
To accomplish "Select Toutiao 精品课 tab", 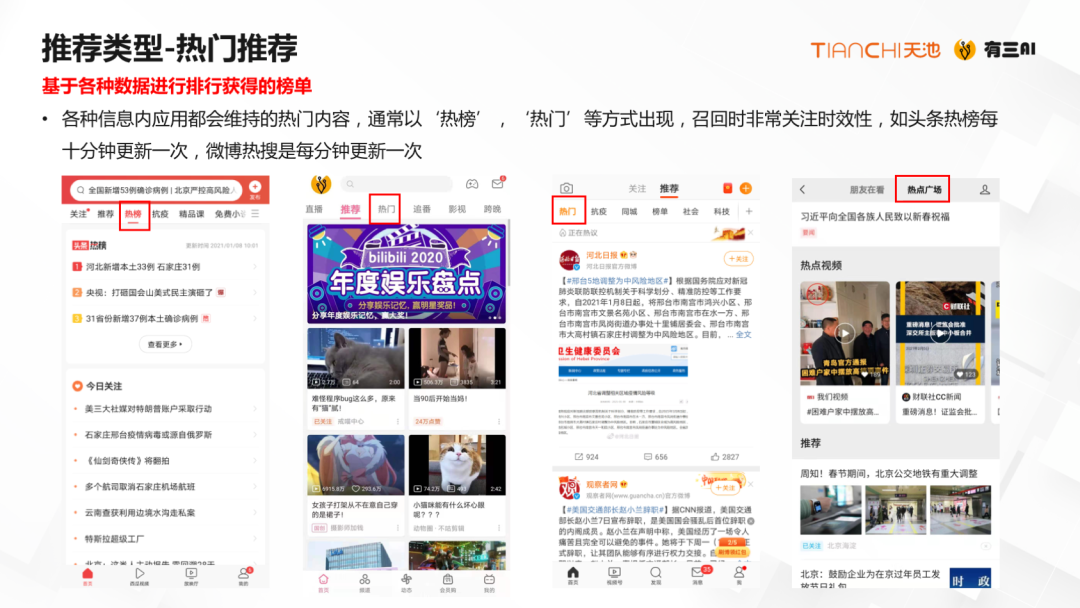I will pos(191,214).
